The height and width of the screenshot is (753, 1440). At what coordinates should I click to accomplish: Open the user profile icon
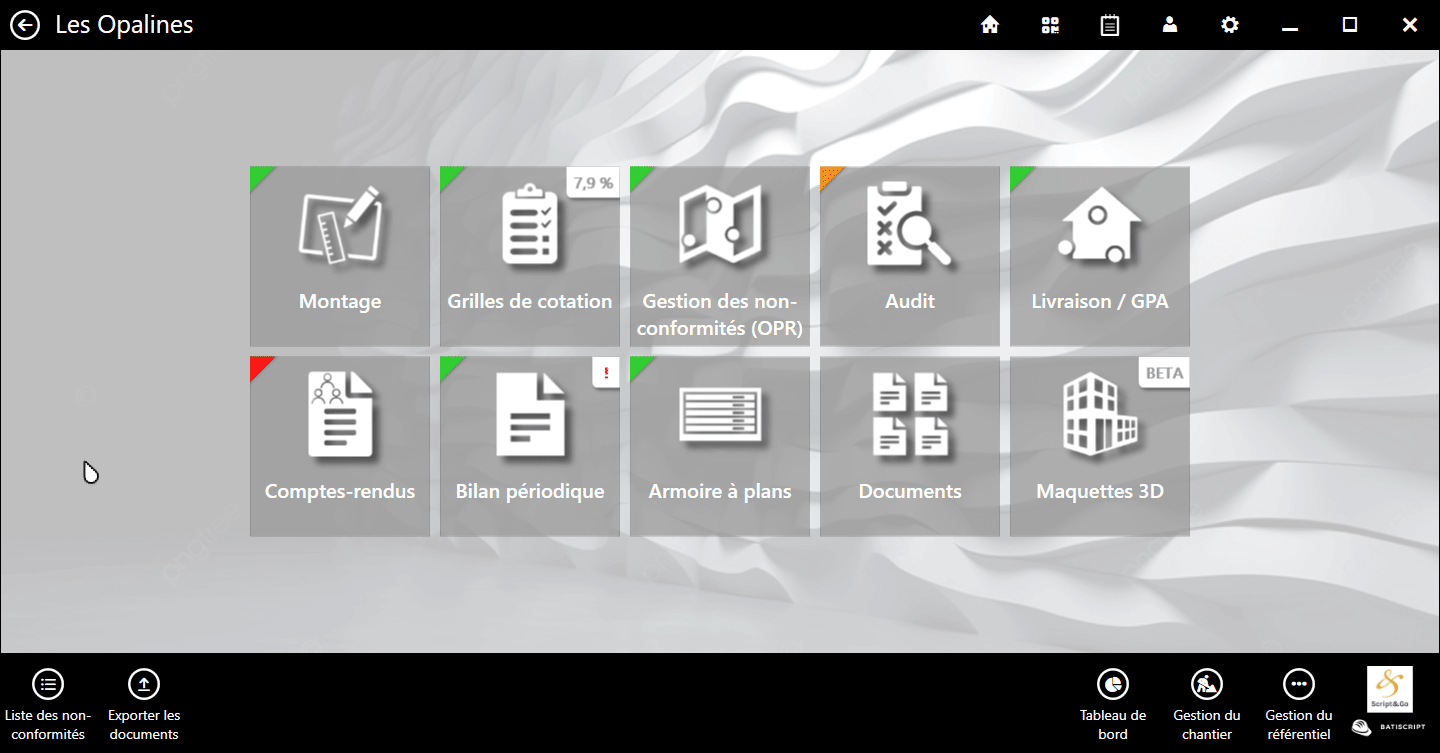[1170, 25]
